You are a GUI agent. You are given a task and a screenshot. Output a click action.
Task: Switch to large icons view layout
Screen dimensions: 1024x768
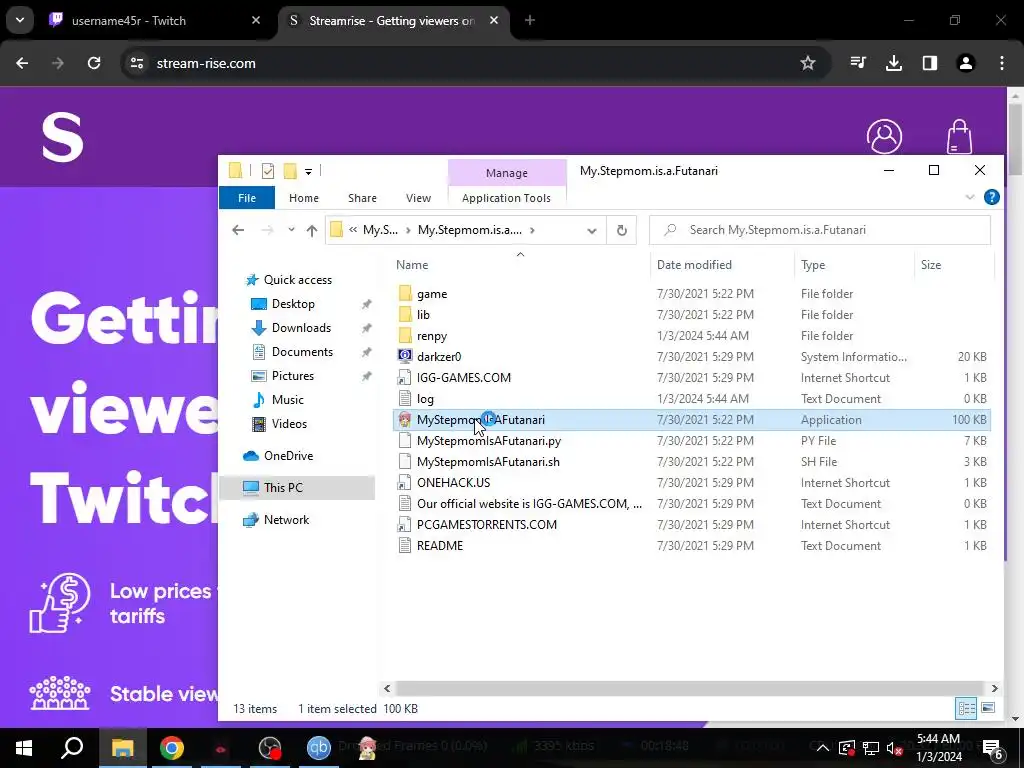pos(988,709)
